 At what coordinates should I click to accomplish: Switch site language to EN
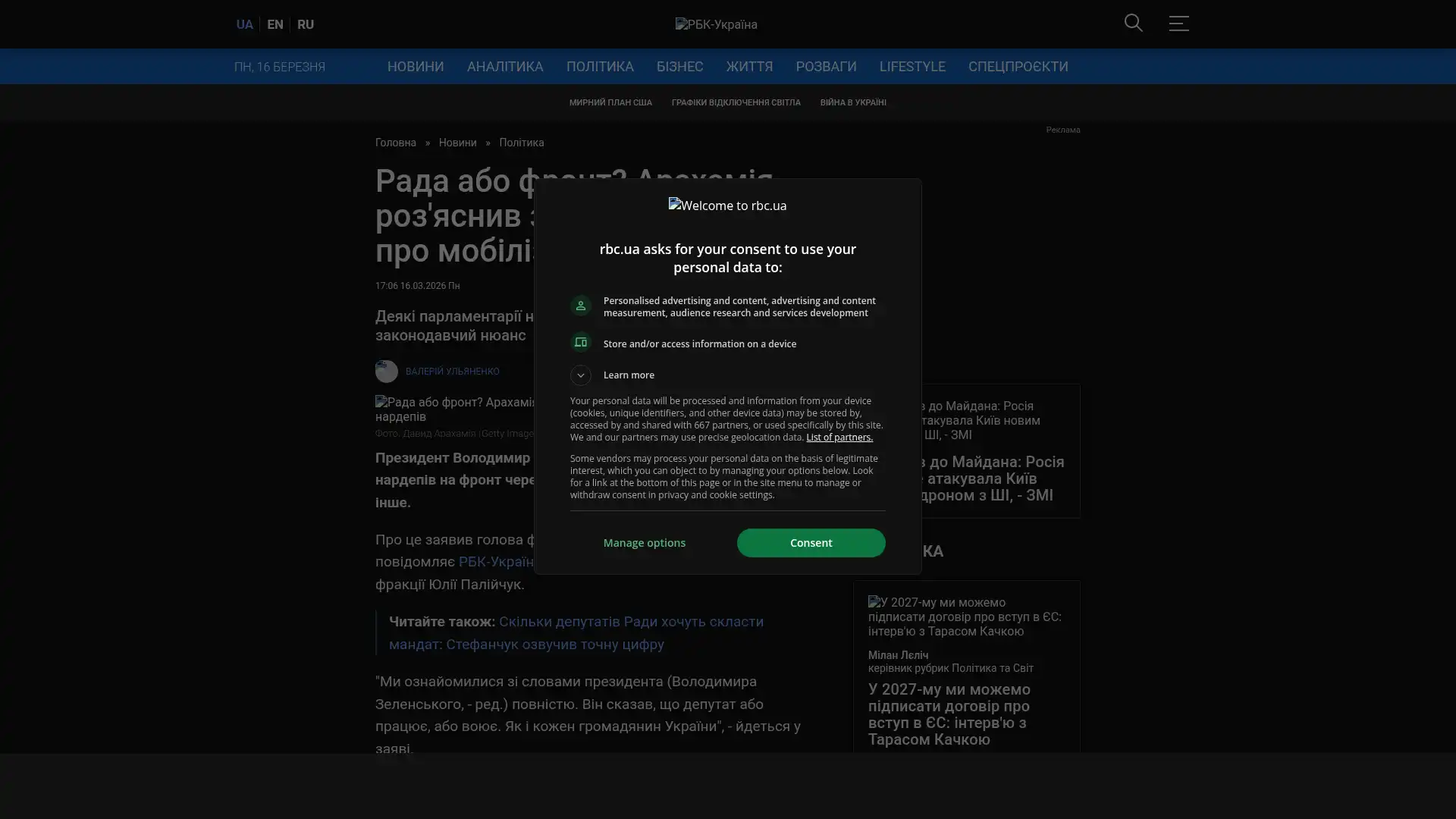tap(275, 24)
